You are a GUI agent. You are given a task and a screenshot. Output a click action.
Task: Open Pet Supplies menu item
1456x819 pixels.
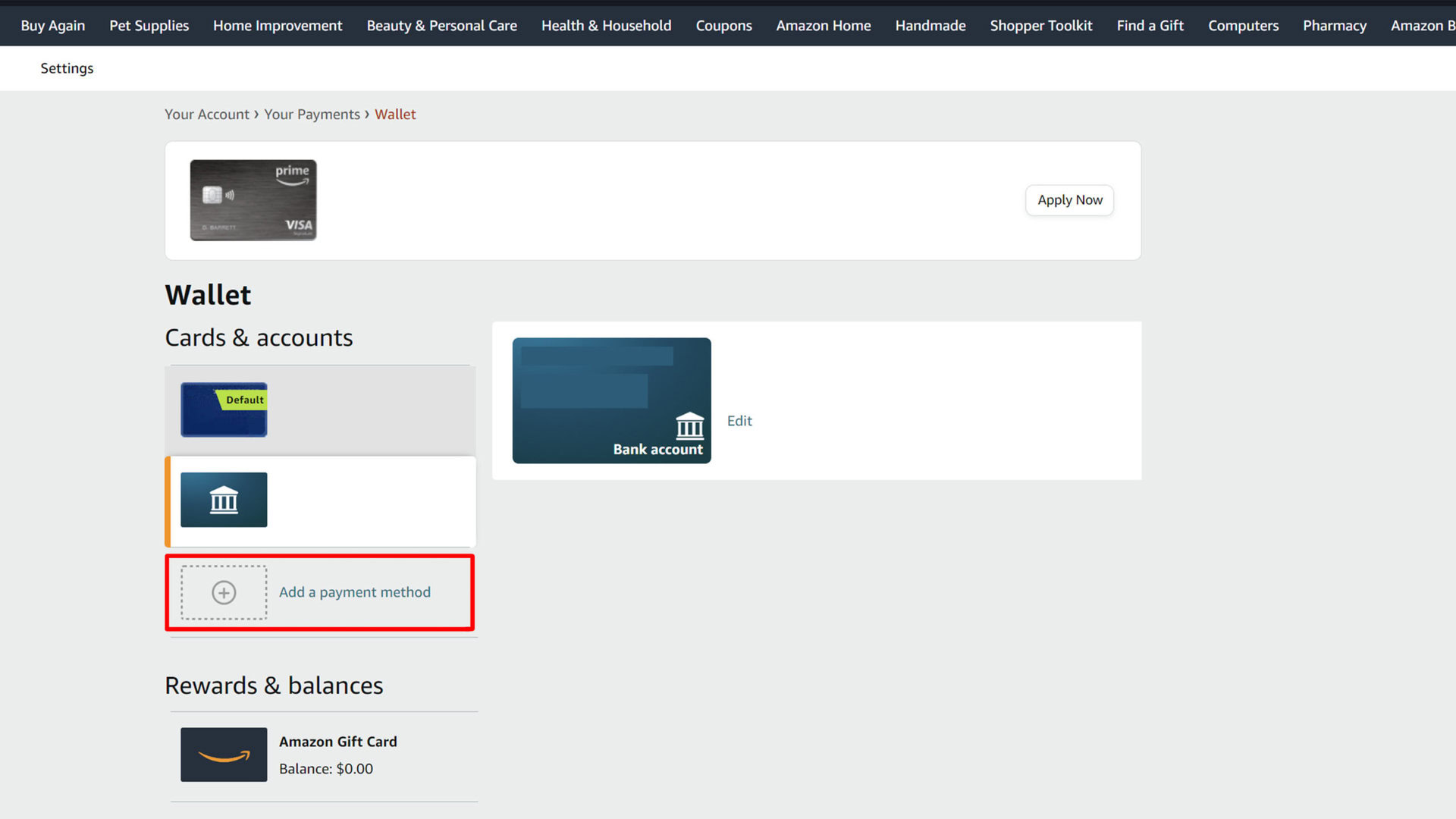(x=149, y=26)
